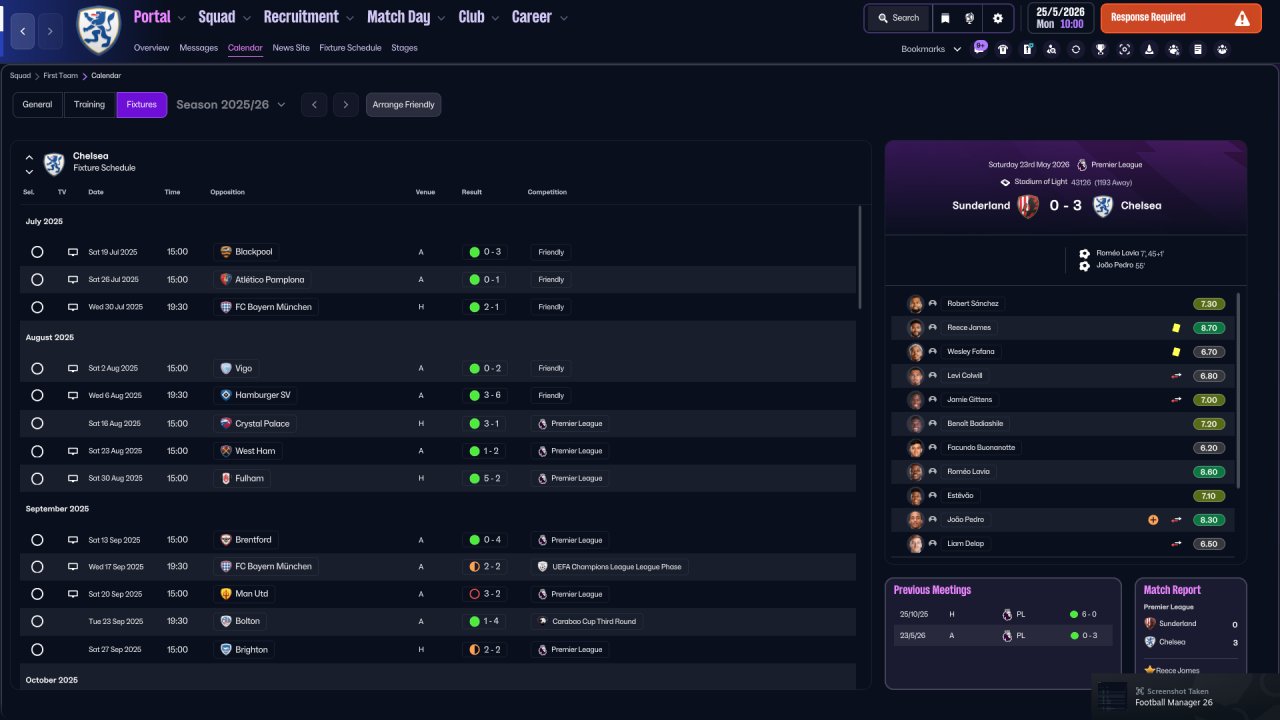Click the Premier League logo in match header
Screen dimensions: 1280x720
[1082, 165]
